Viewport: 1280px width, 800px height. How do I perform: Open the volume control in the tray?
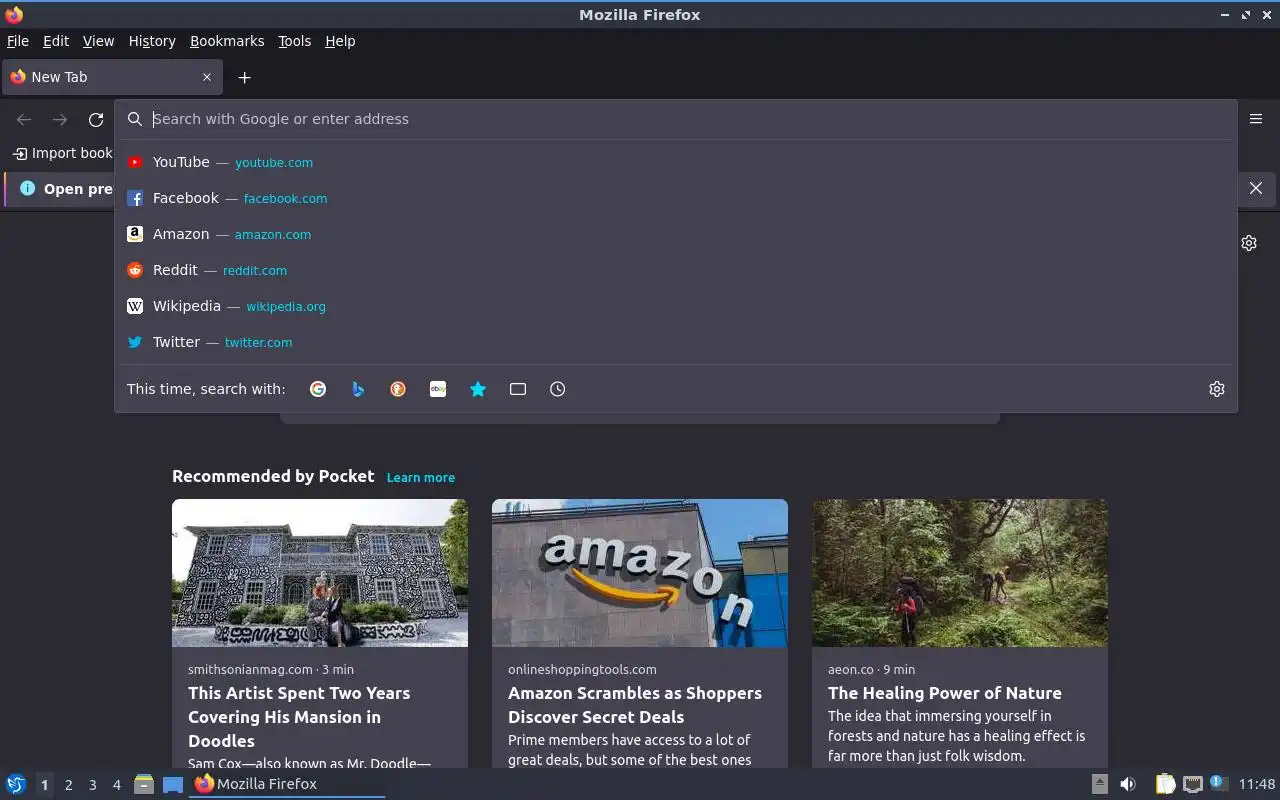point(1128,784)
